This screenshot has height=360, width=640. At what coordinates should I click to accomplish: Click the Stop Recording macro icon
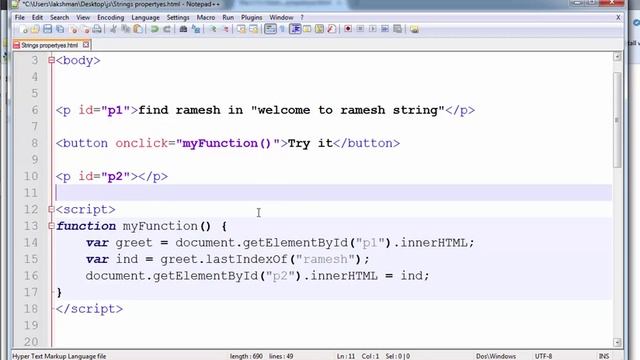360,29
